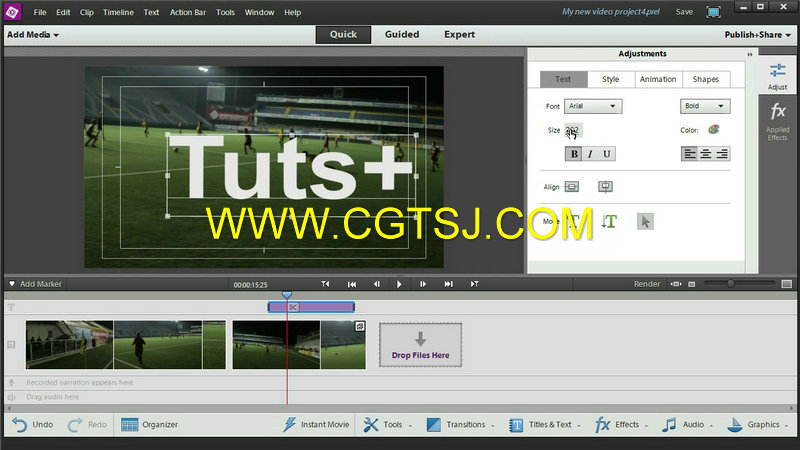Go to next edit point
This screenshot has height=450, width=800.
tap(448, 284)
